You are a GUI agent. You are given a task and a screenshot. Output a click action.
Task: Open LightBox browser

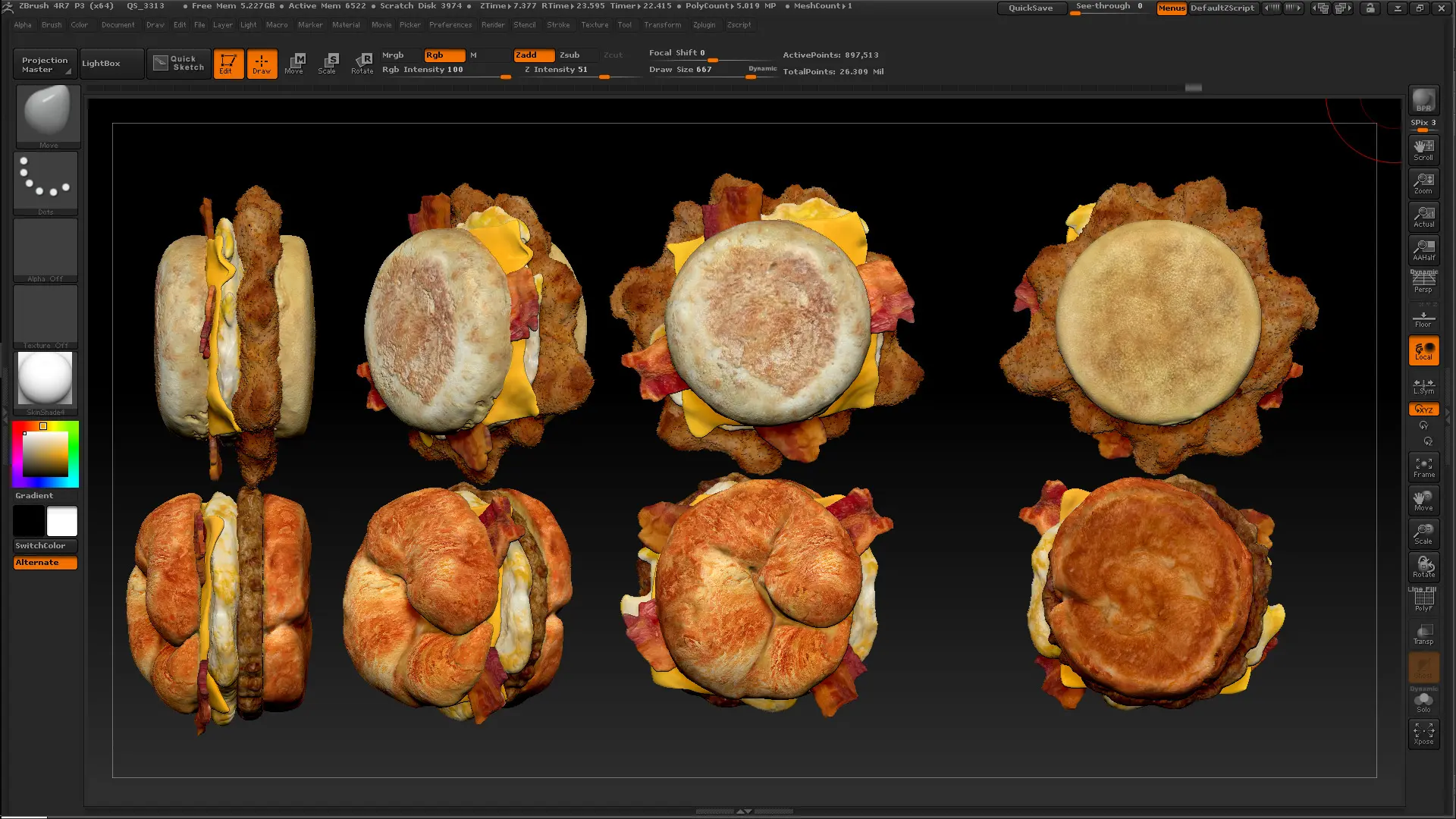[x=111, y=64]
